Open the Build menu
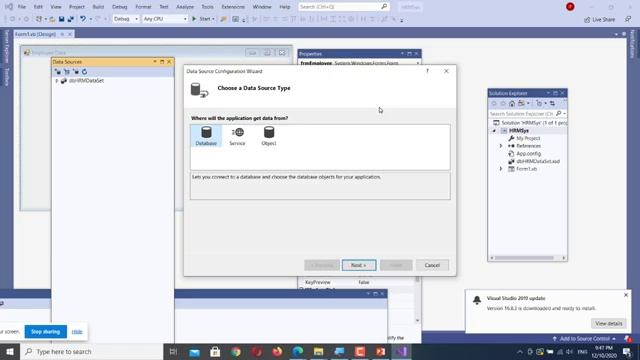Screen dimensions: 640x360 pos(98,7)
